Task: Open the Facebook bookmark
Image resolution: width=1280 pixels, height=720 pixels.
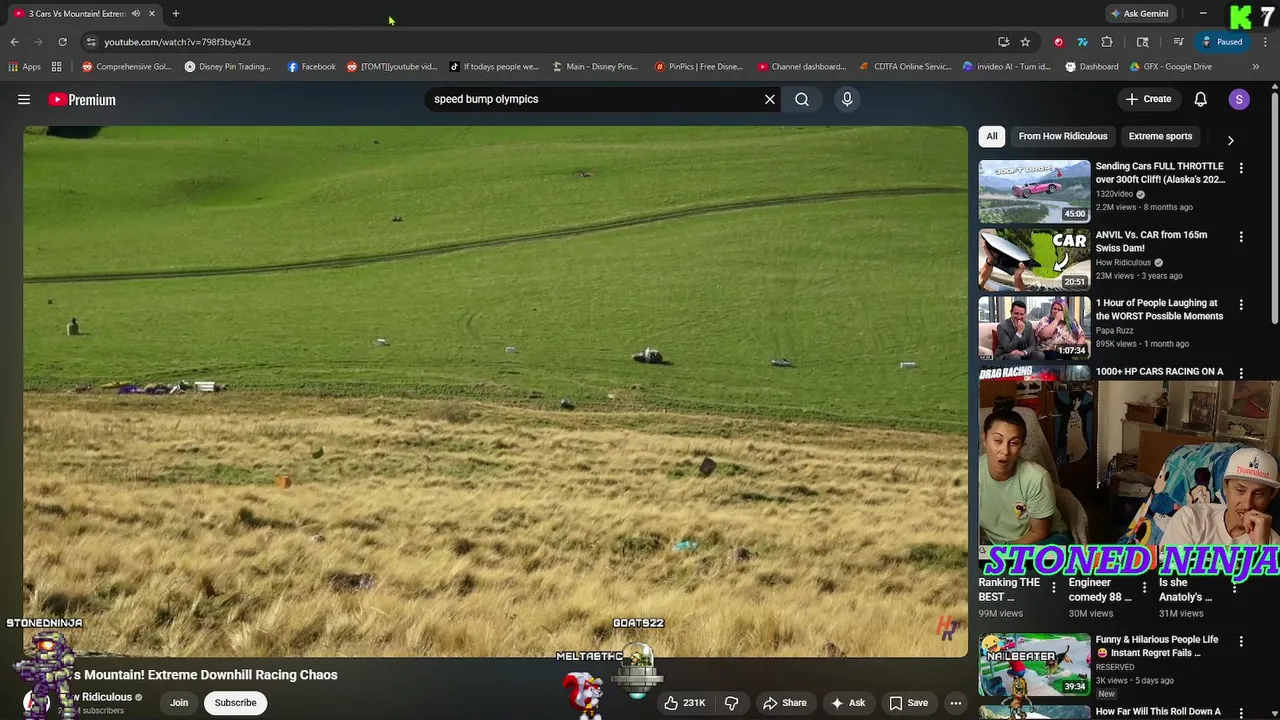Action: point(311,67)
